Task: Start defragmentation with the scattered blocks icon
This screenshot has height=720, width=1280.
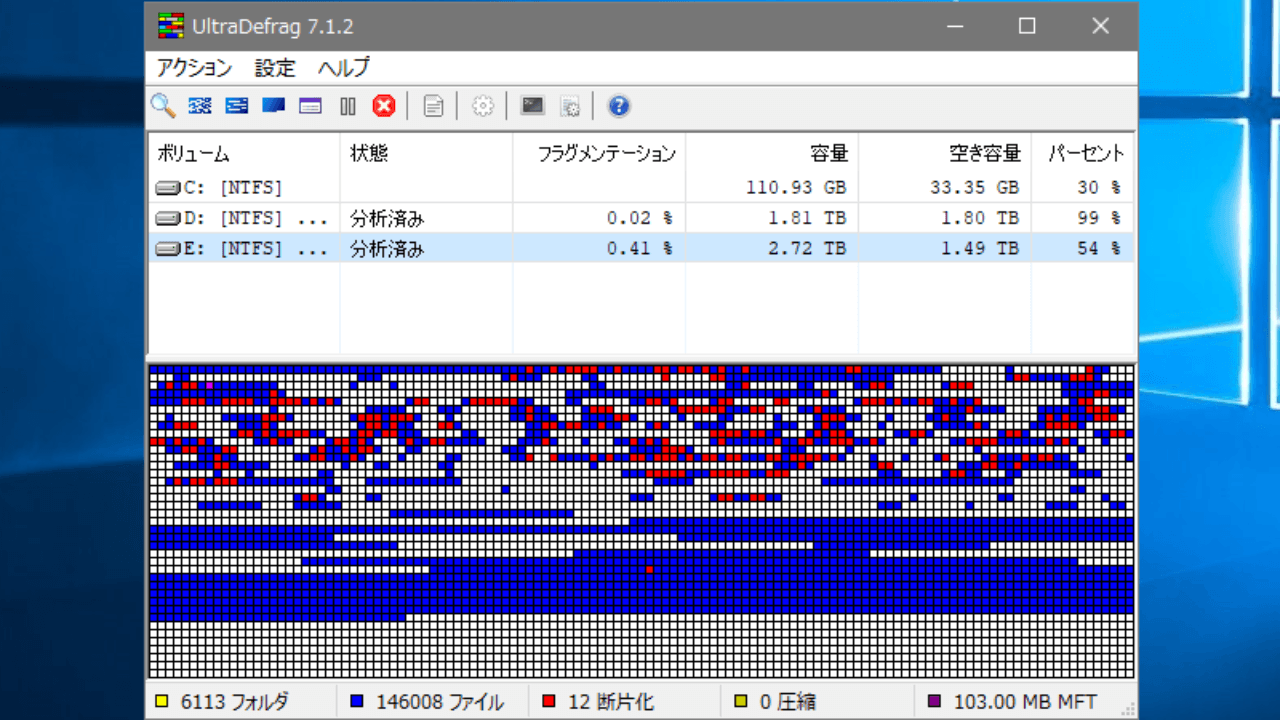Action: pos(200,105)
